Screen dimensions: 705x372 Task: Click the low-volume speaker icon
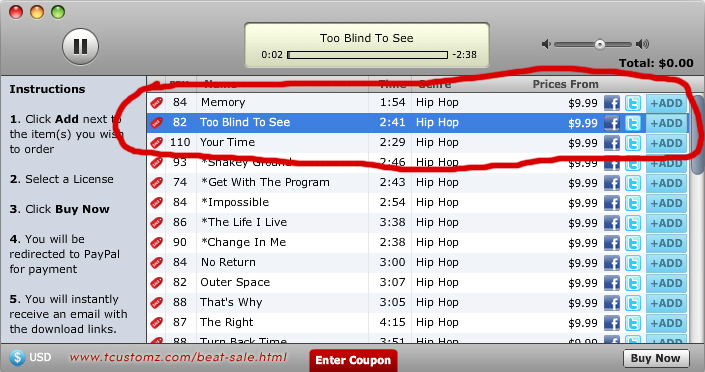tap(546, 44)
